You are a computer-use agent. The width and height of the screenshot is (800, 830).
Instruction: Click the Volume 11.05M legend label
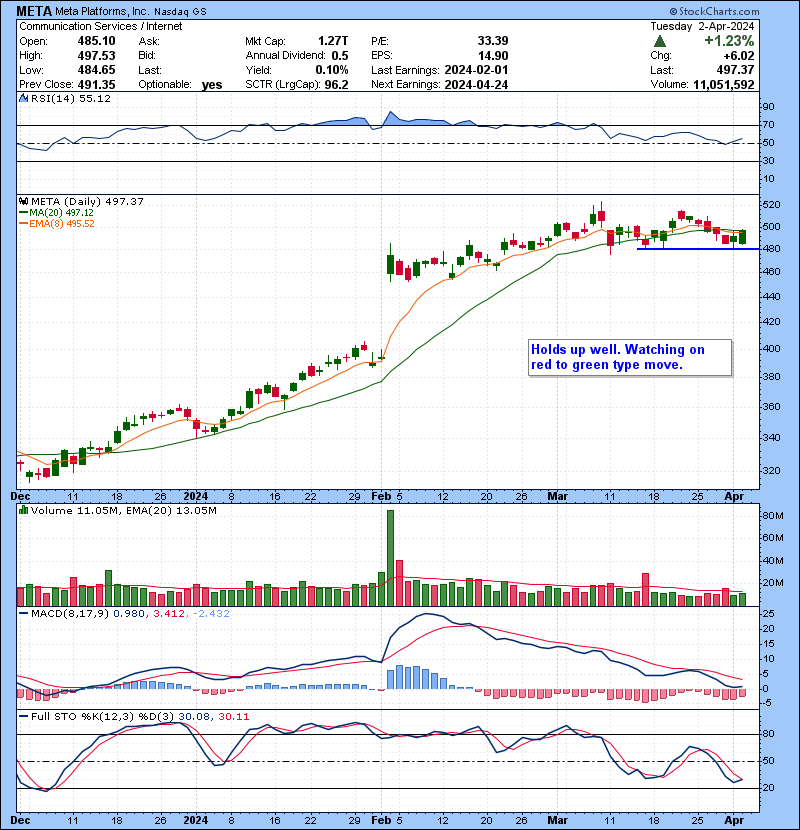pos(75,510)
